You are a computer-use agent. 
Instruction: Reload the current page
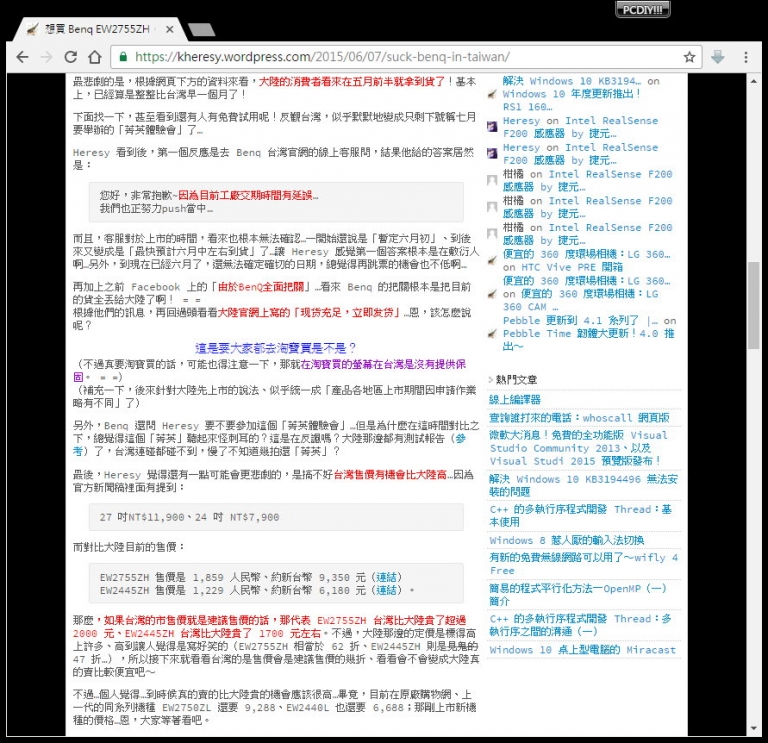(71, 57)
